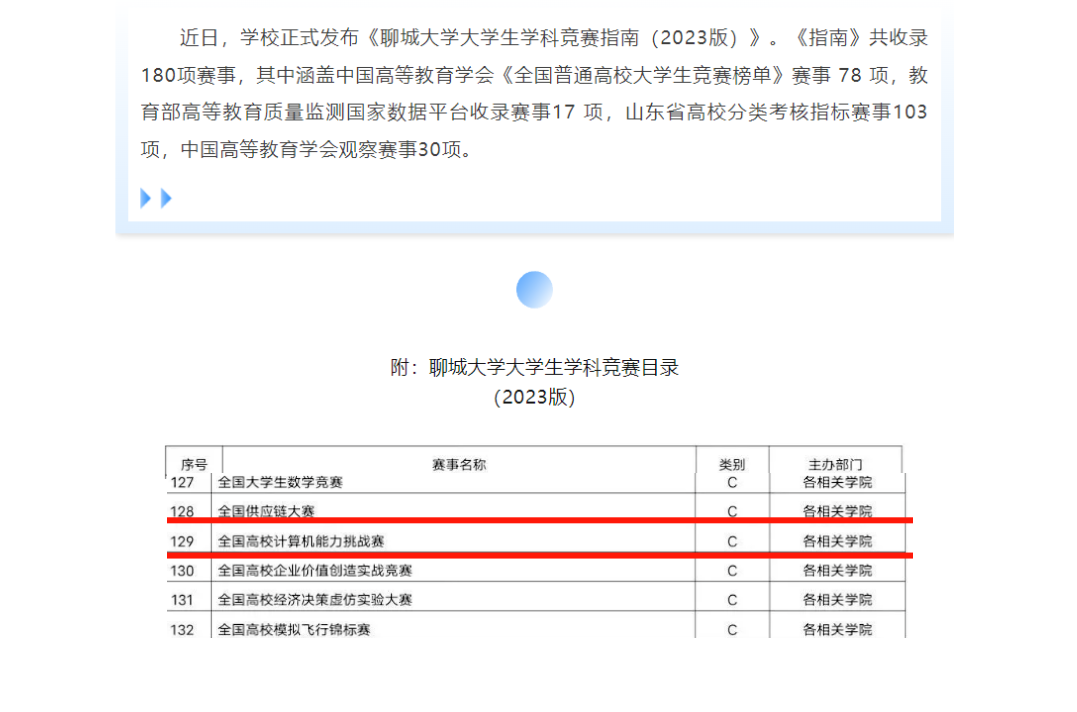Click row number 129
The height and width of the screenshot is (712, 1077).
tap(182, 542)
